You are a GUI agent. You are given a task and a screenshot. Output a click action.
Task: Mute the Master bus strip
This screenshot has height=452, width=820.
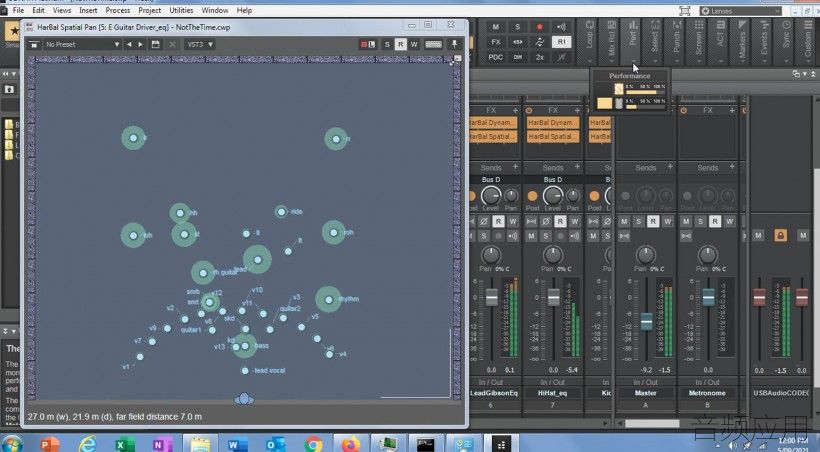tap(624, 222)
